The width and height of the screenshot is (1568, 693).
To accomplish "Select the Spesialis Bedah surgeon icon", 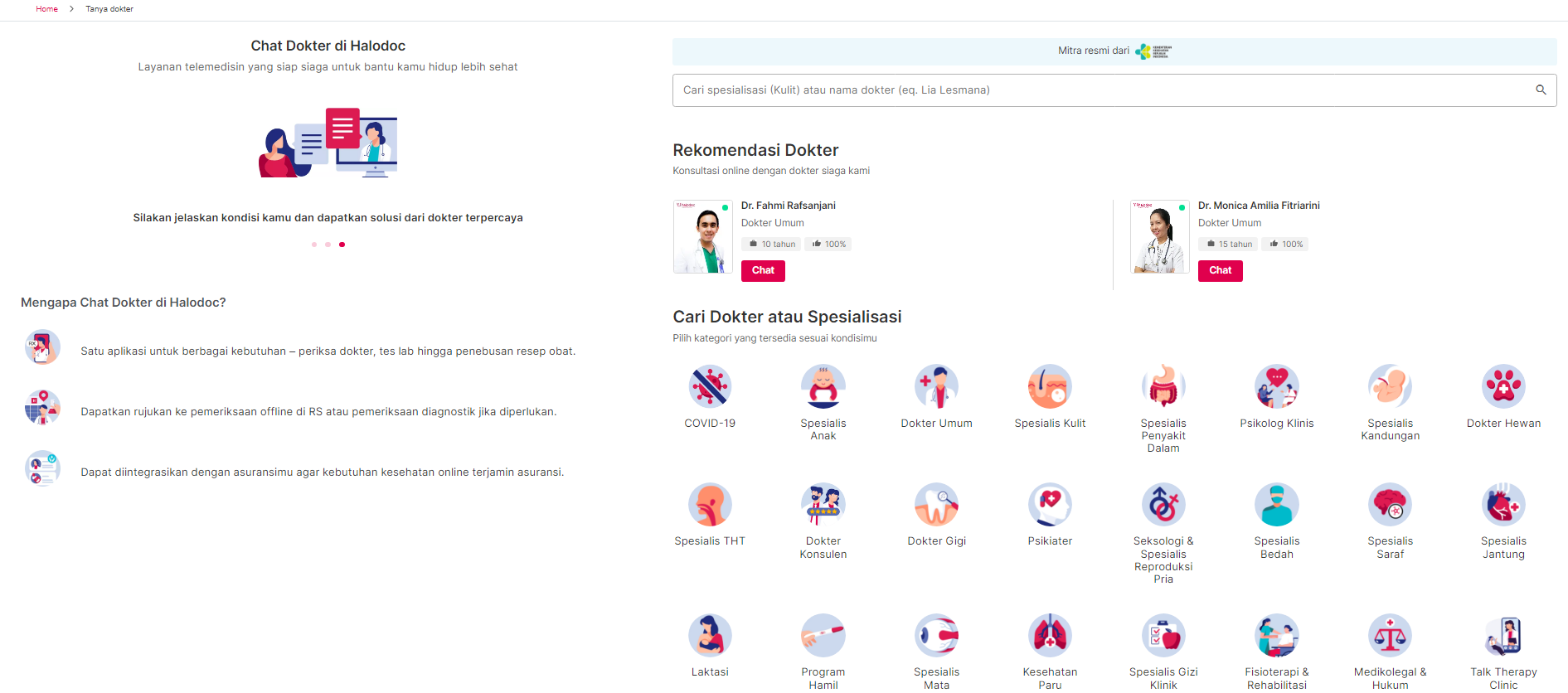I will click(1277, 504).
